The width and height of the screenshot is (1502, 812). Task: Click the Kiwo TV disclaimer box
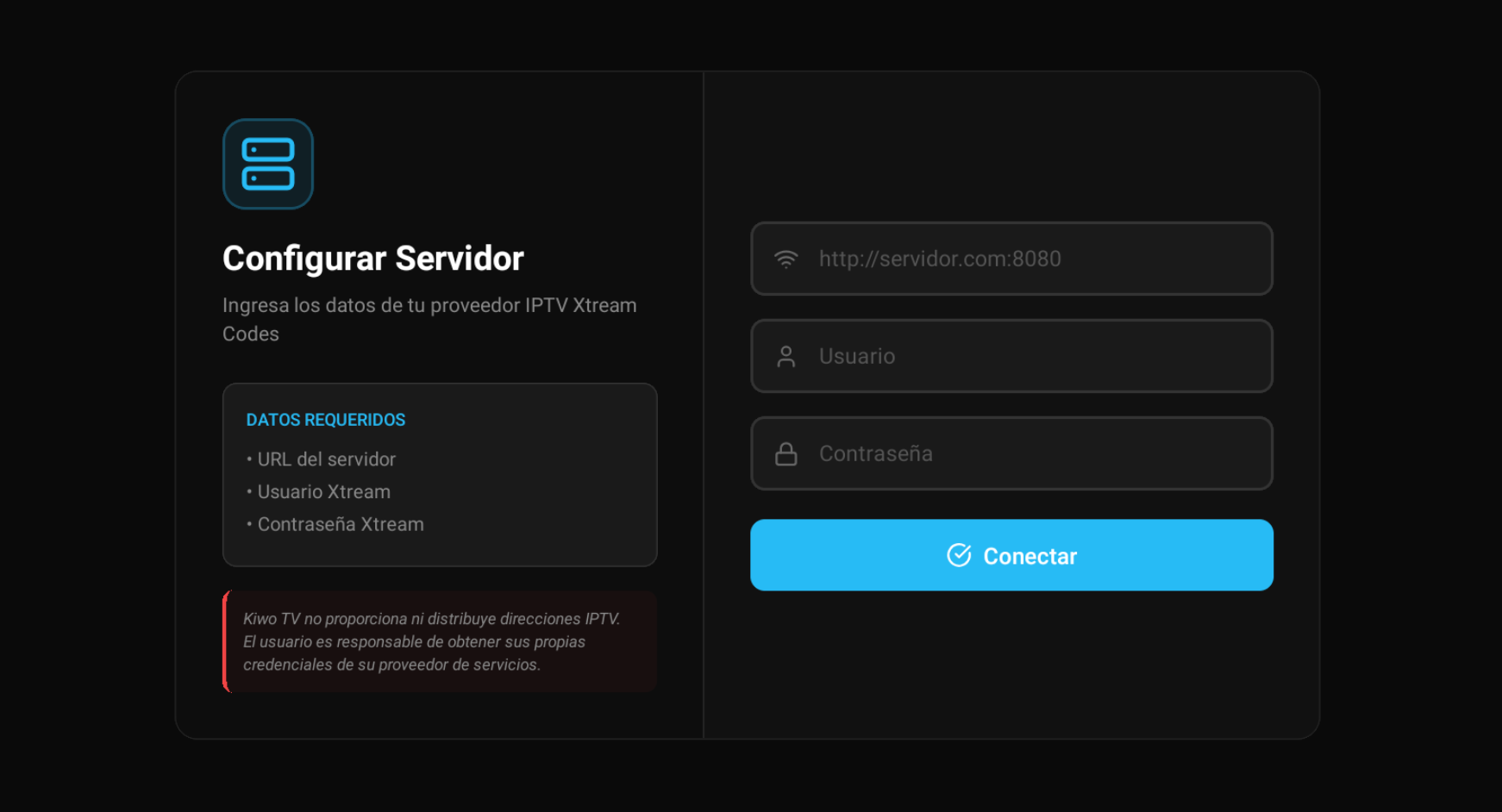tap(440, 641)
